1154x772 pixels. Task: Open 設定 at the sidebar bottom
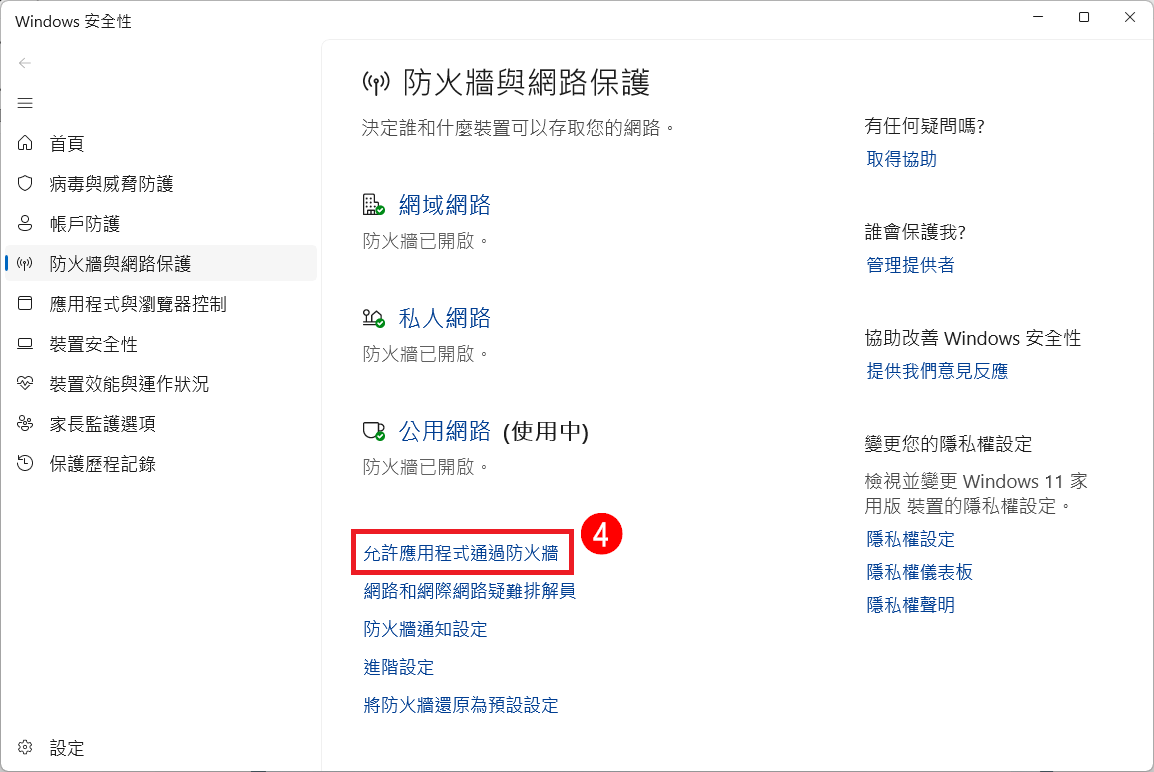pyautogui.click(x=66, y=748)
